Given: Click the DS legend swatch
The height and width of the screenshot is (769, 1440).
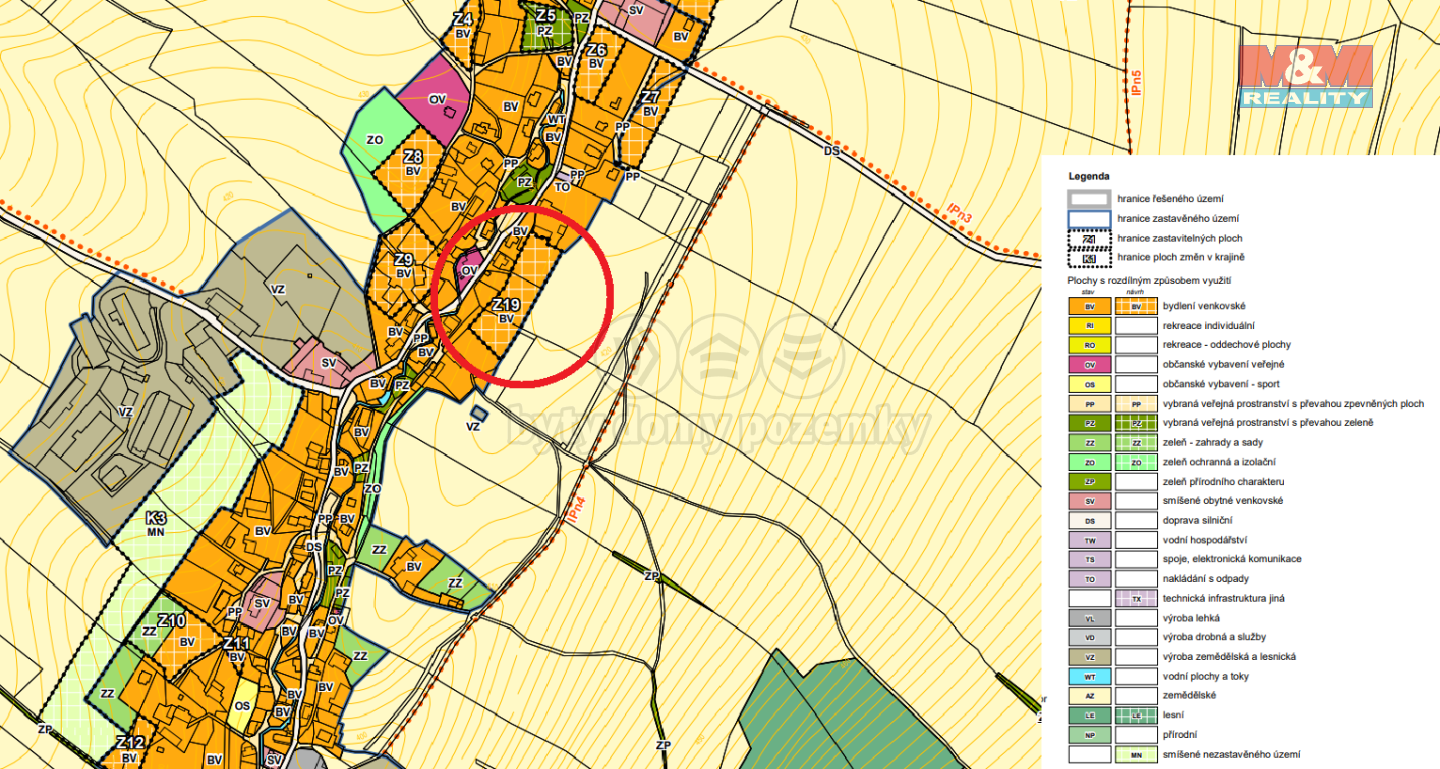Looking at the screenshot, I should 1090,520.
